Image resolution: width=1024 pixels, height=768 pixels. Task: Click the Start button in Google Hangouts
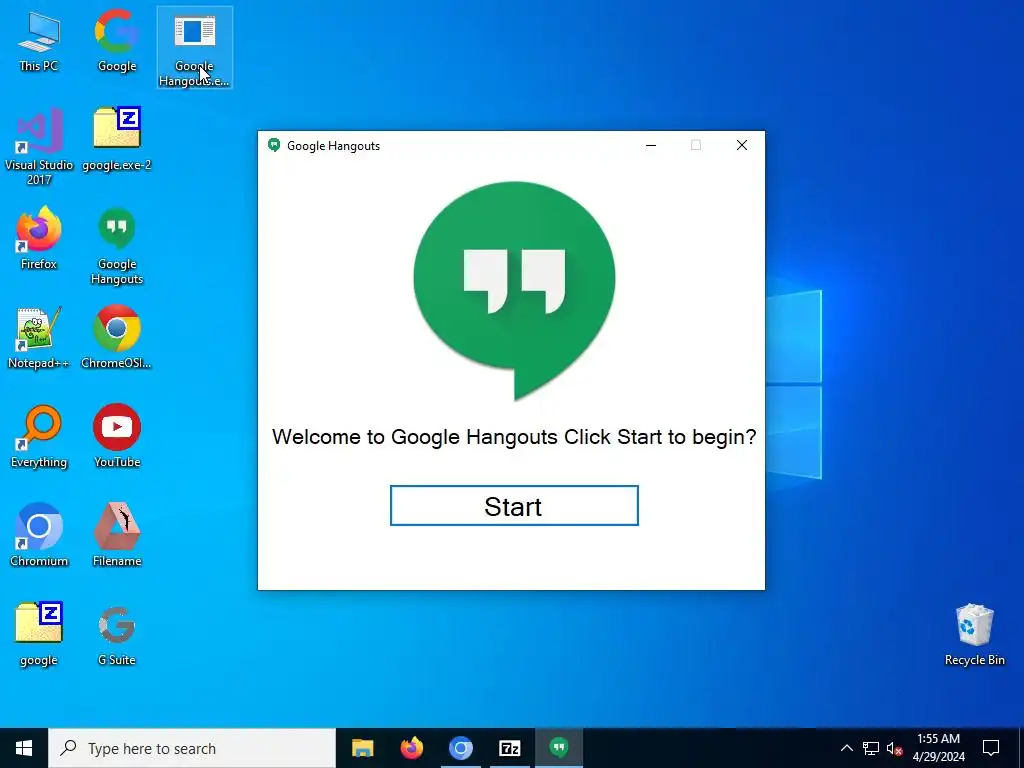(x=514, y=505)
